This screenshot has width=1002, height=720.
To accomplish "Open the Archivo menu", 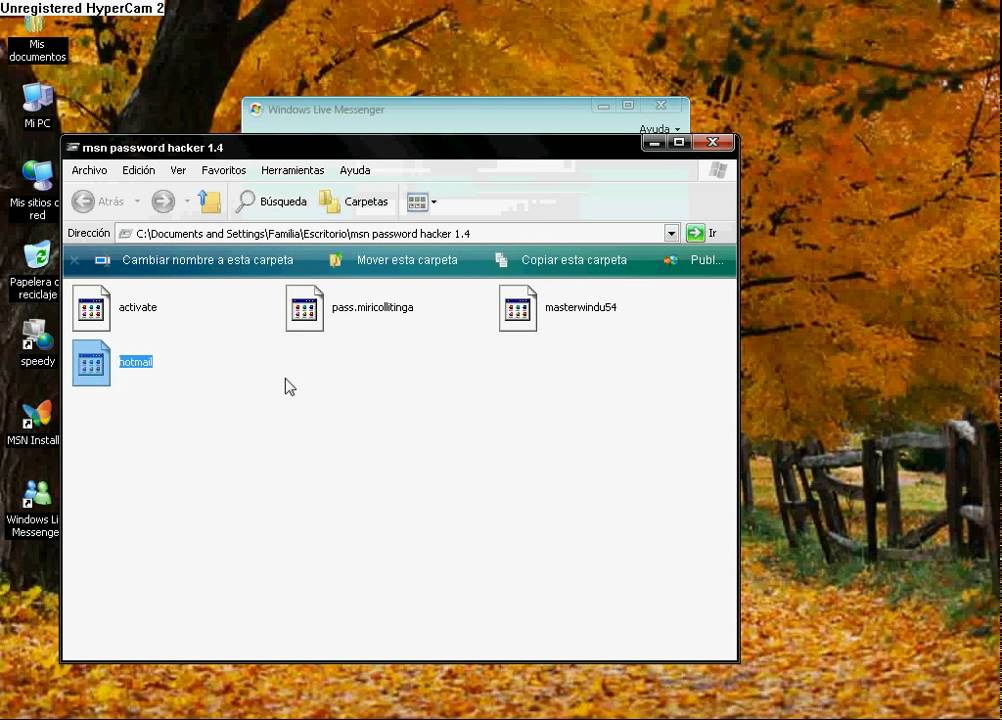I will pyautogui.click(x=89, y=171).
